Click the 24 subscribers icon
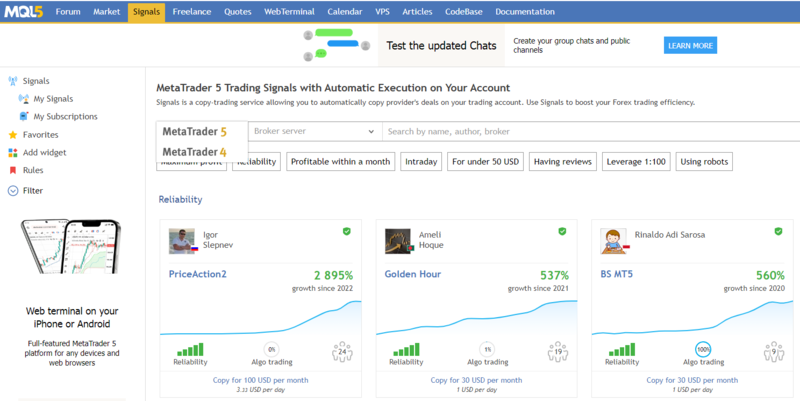 coord(342,352)
